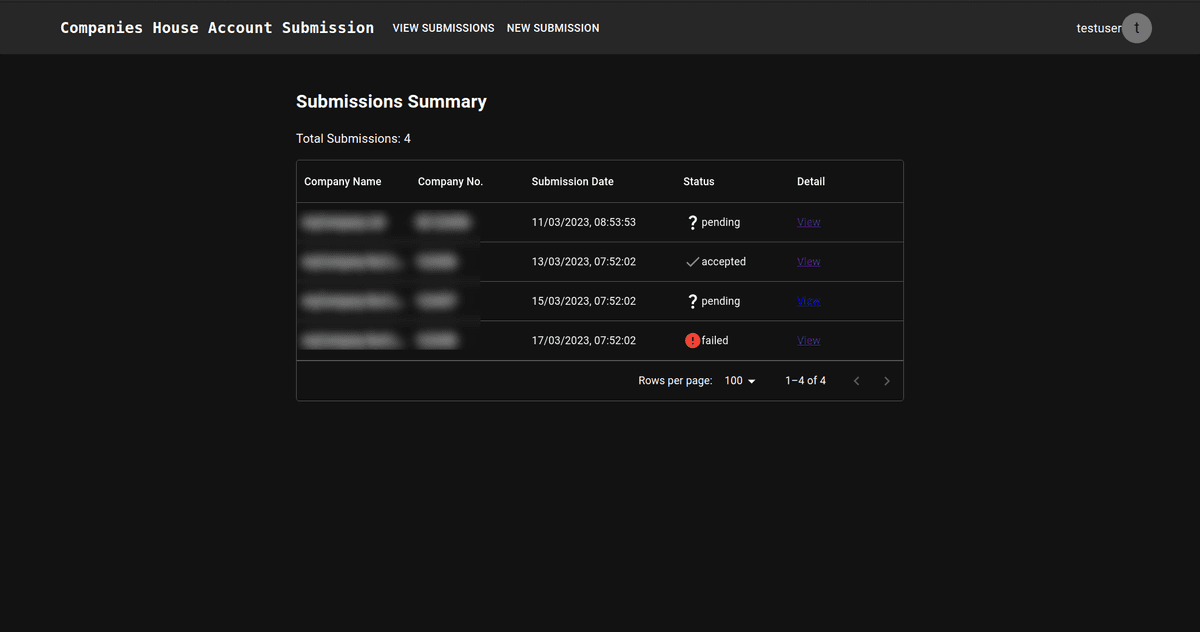
Task: Open the View Submissions menu item
Action: (x=444, y=28)
